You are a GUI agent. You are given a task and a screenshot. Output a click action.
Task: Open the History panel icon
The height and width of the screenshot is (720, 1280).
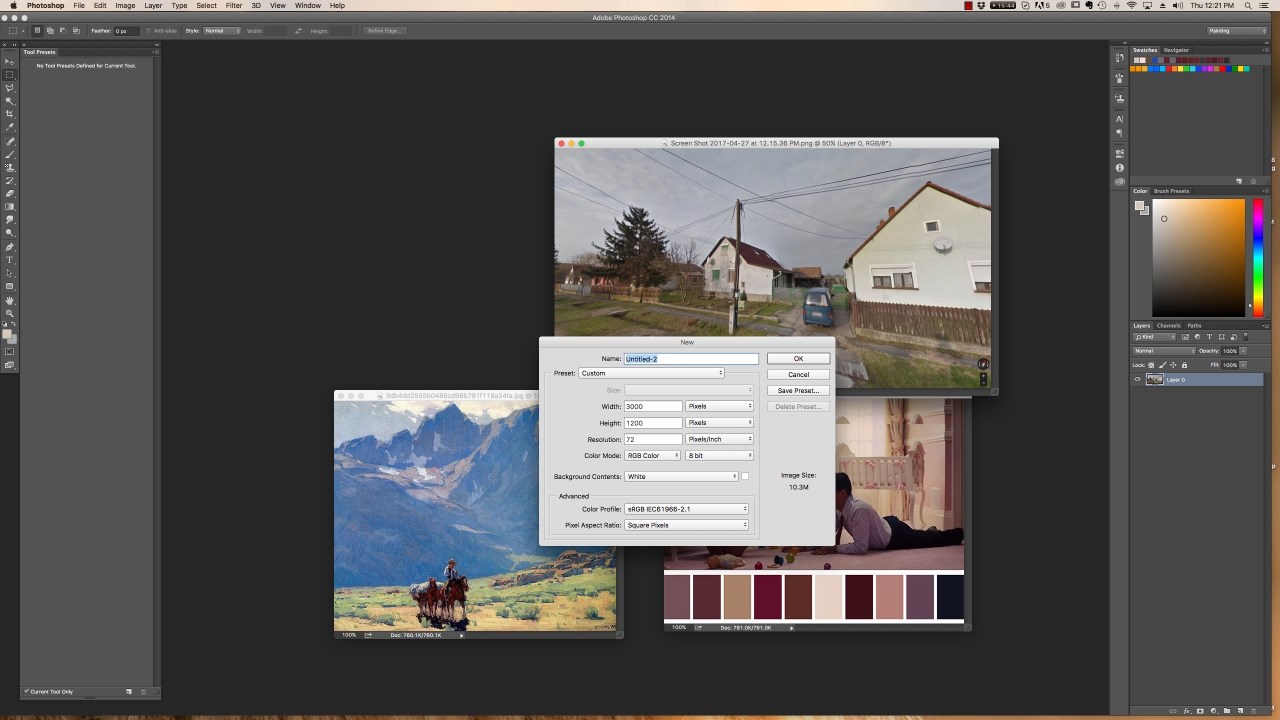click(1120, 58)
